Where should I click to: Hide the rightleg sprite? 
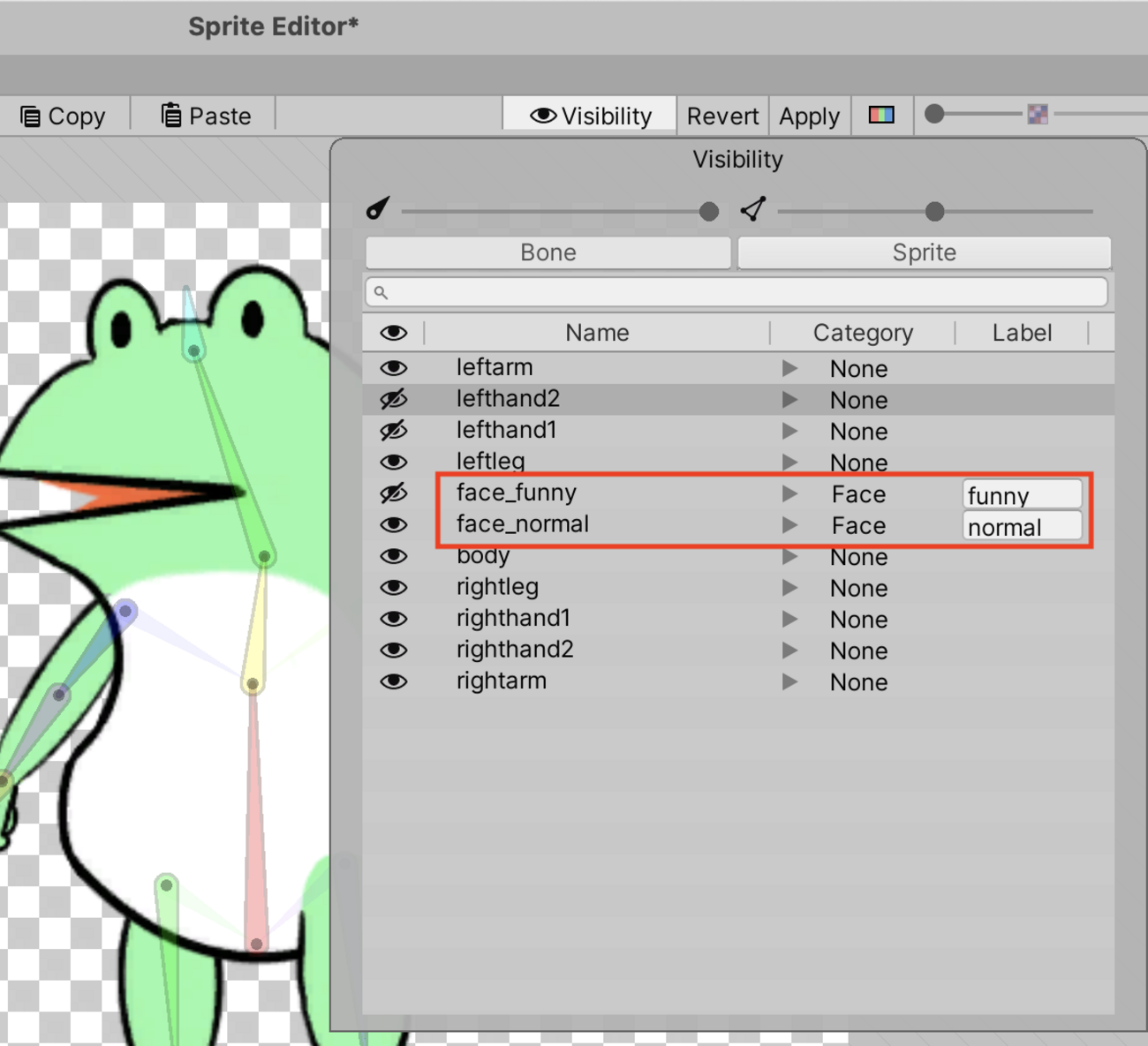click(x=394, y=588)
